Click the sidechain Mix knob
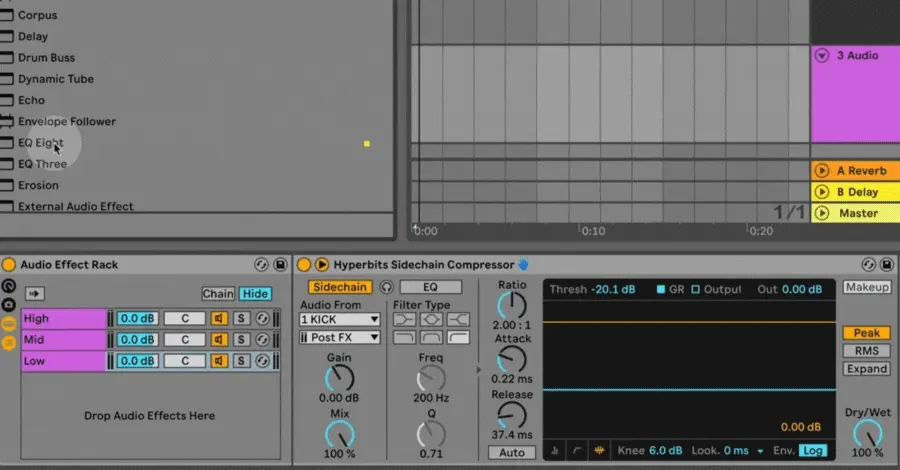900x470 pixels. pyautogui.click(x=340, y=434)
